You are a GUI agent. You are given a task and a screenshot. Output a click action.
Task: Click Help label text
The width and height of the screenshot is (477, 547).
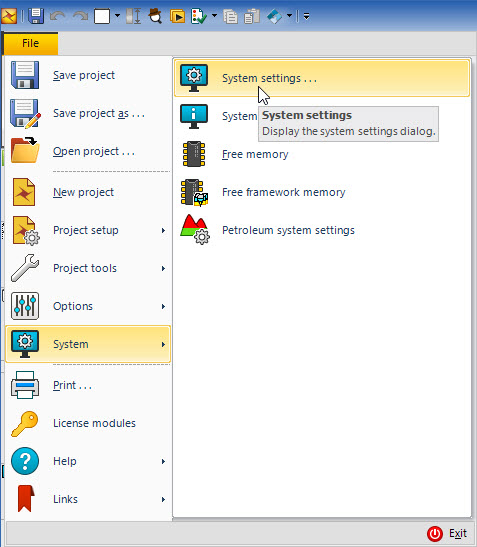coord(65,461)
